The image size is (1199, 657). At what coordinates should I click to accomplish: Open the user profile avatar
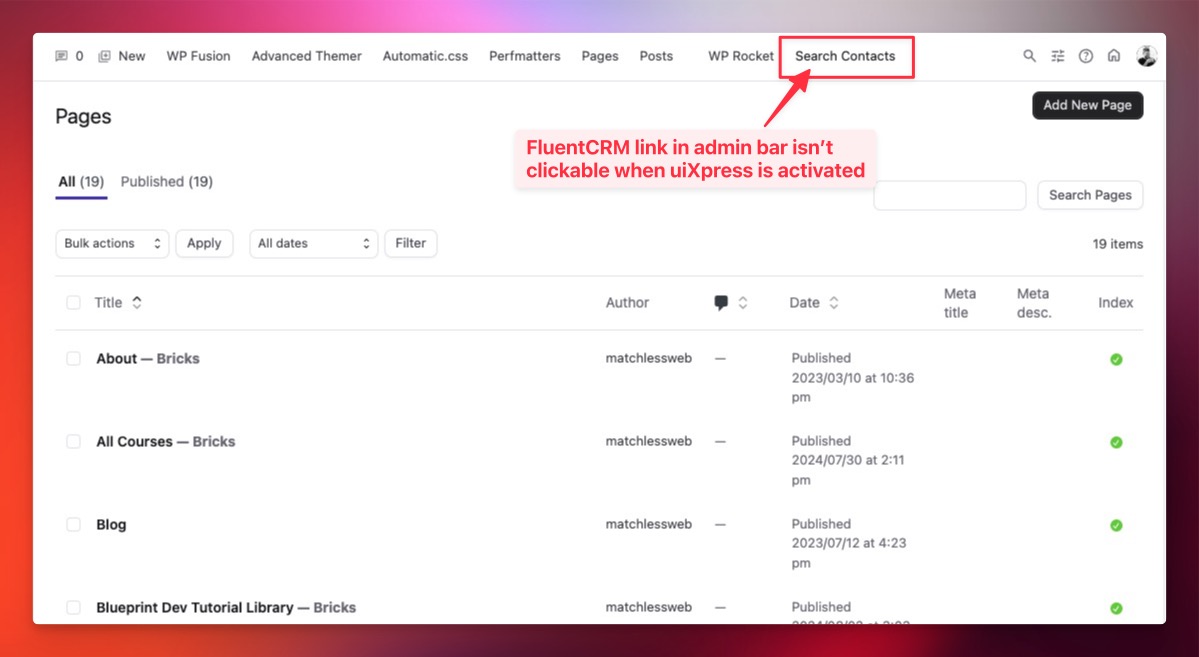click(x=1146, y=56)
